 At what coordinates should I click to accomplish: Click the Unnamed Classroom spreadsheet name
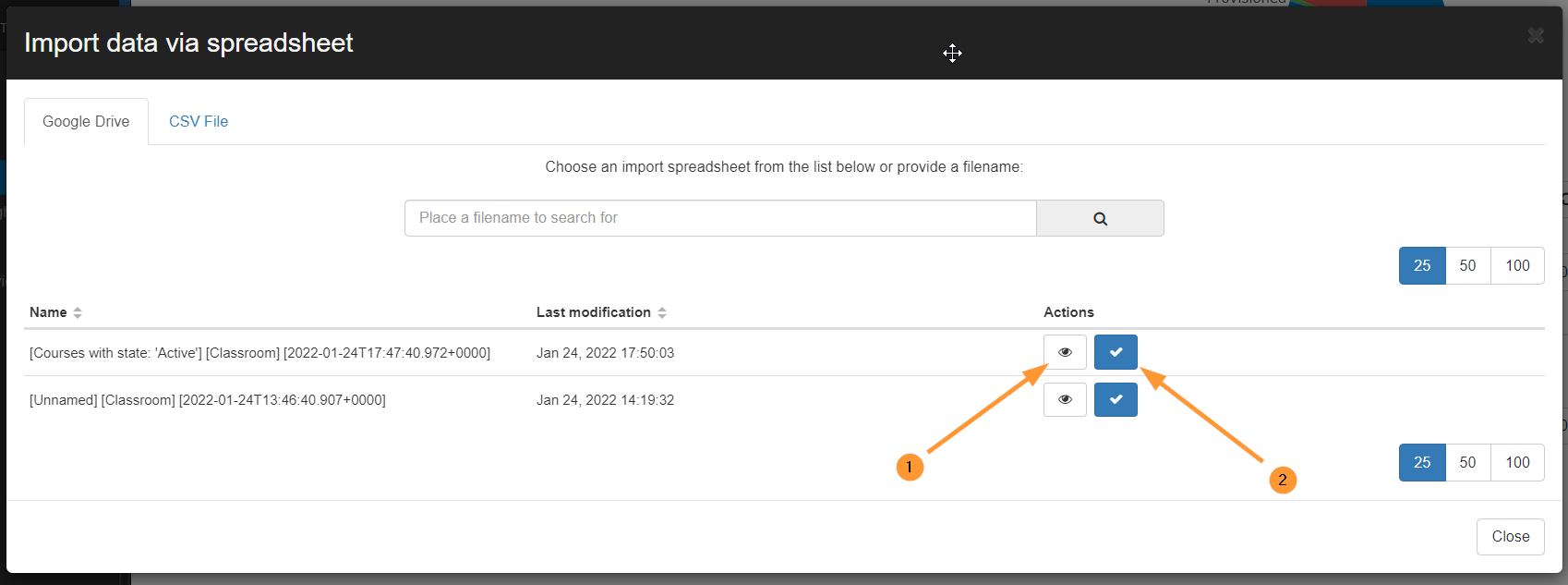pyautogui.click(x=208, y=400)
